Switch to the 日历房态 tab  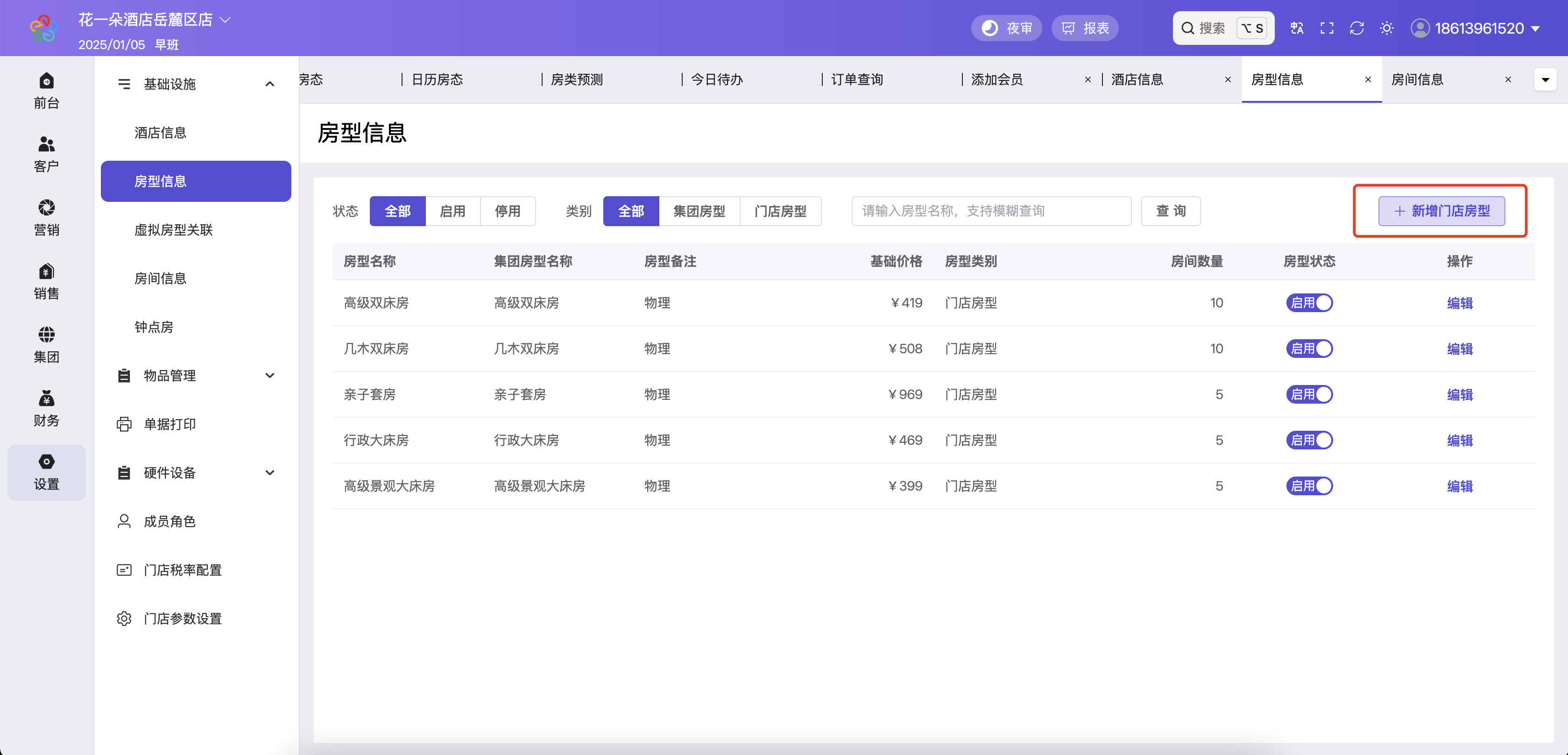(x=437, y=80)
